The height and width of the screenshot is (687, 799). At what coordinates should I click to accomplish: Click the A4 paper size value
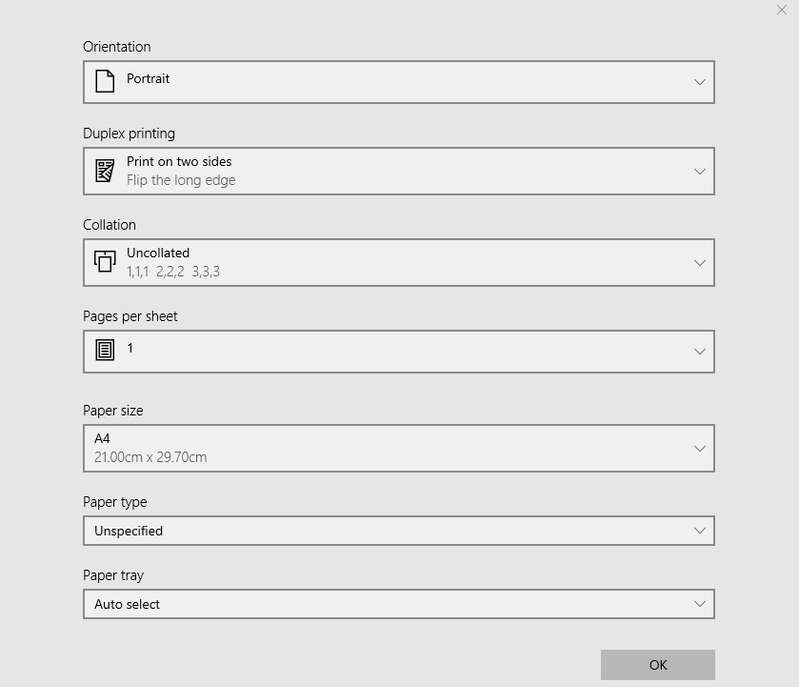click(x=102, y=439)
